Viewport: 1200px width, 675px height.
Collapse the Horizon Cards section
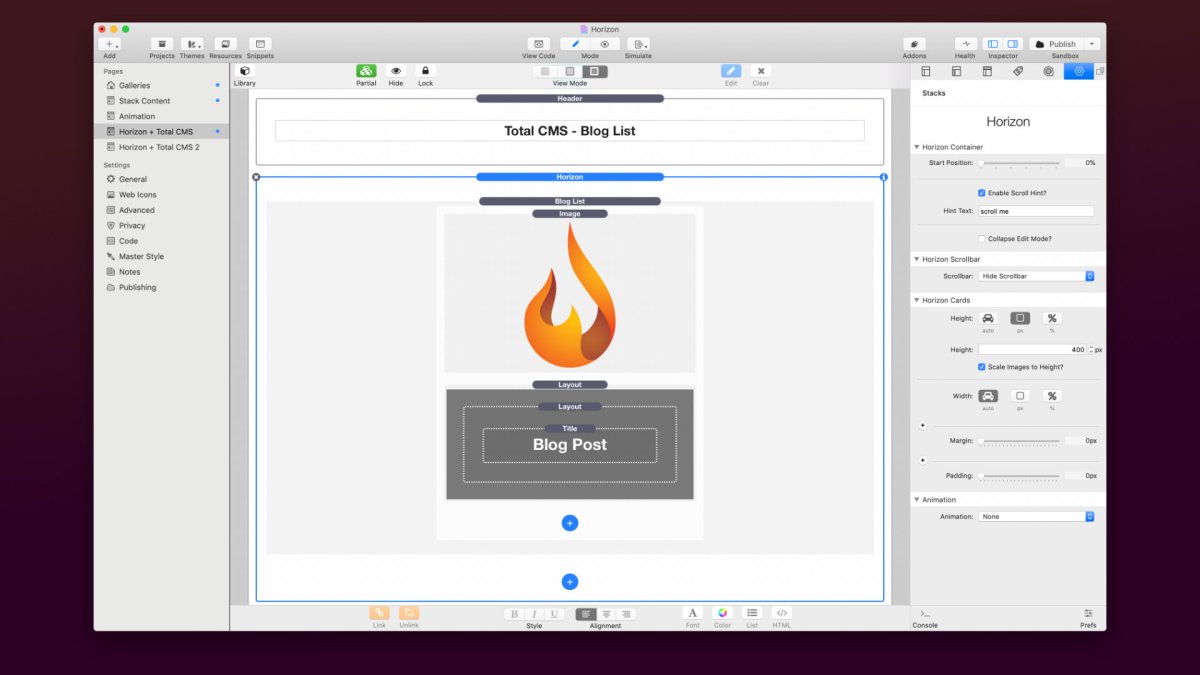[x=917, y=300]
